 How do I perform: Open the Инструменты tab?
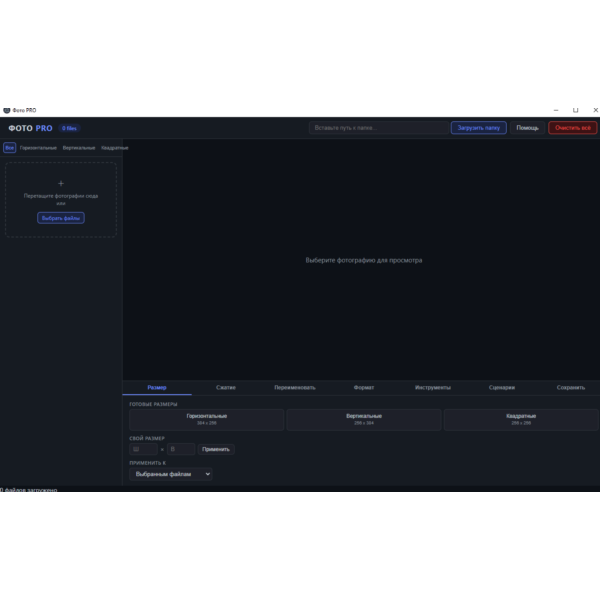(x=433, y=388)
